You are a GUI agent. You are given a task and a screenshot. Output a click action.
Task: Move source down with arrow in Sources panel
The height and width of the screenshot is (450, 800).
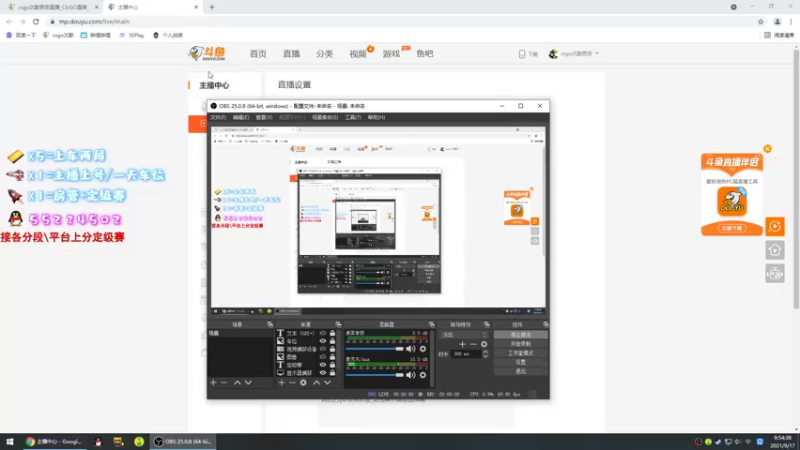tap(328, 383)
